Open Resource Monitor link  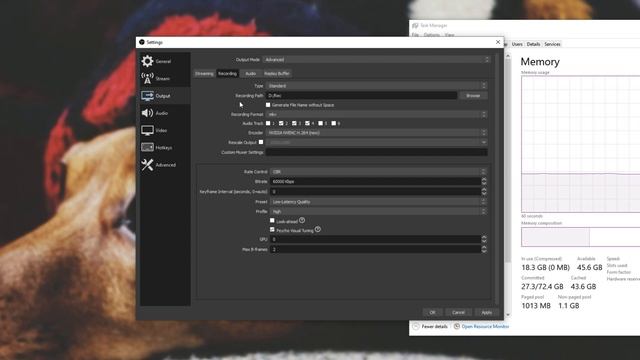pyautogui.click(x=485, y=327)
